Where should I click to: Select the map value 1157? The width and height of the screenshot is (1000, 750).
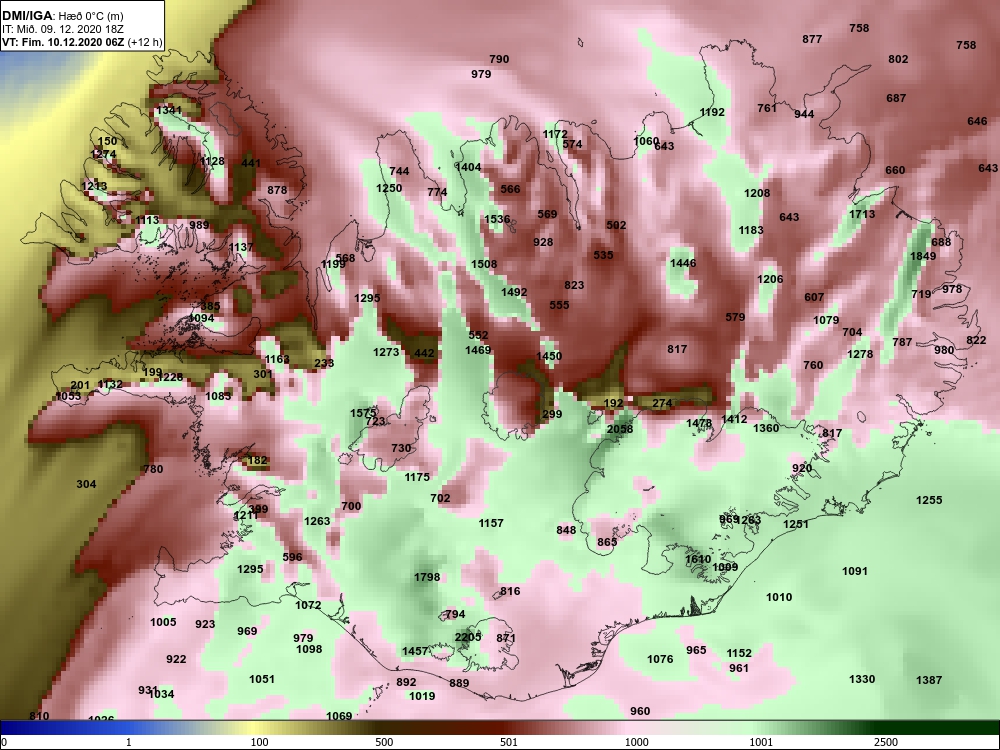491,524
